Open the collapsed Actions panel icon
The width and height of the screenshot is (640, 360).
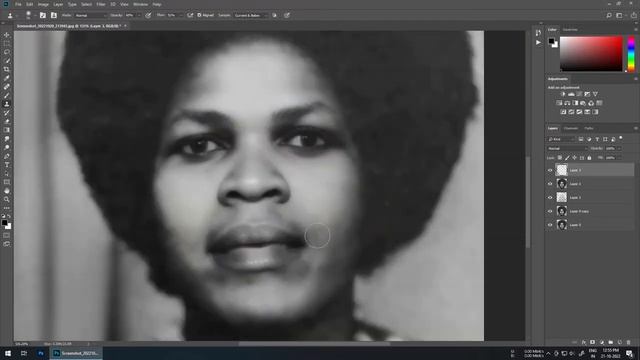point(538,42)
